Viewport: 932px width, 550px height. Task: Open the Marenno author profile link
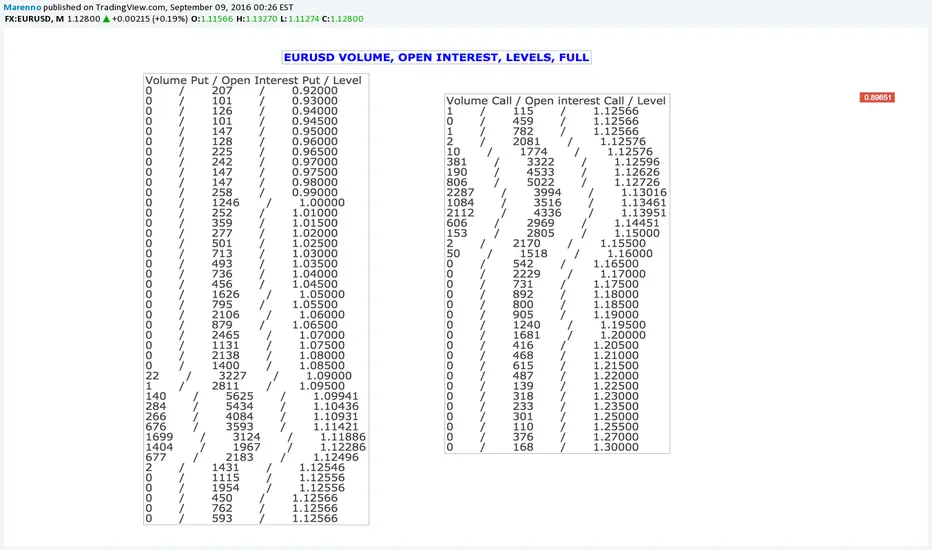pos(23,7)
